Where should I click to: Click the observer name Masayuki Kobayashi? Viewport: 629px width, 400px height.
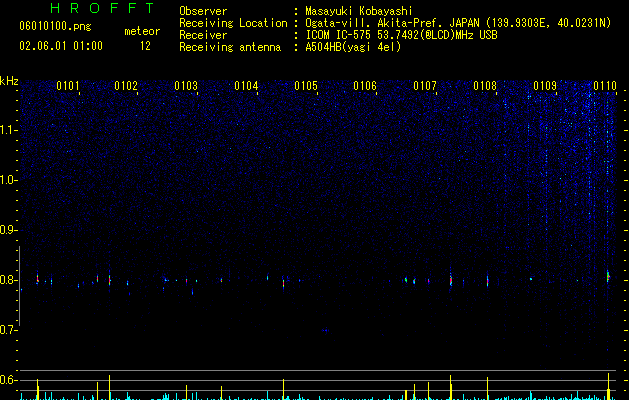pos(359,11)
